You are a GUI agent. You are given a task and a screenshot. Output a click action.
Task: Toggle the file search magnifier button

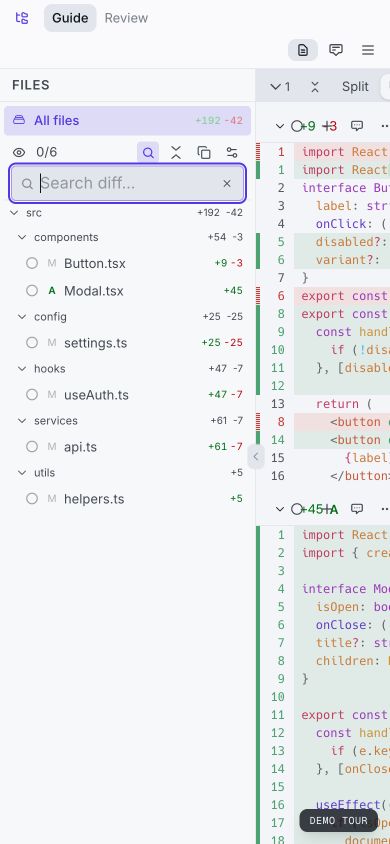point(148,153)
